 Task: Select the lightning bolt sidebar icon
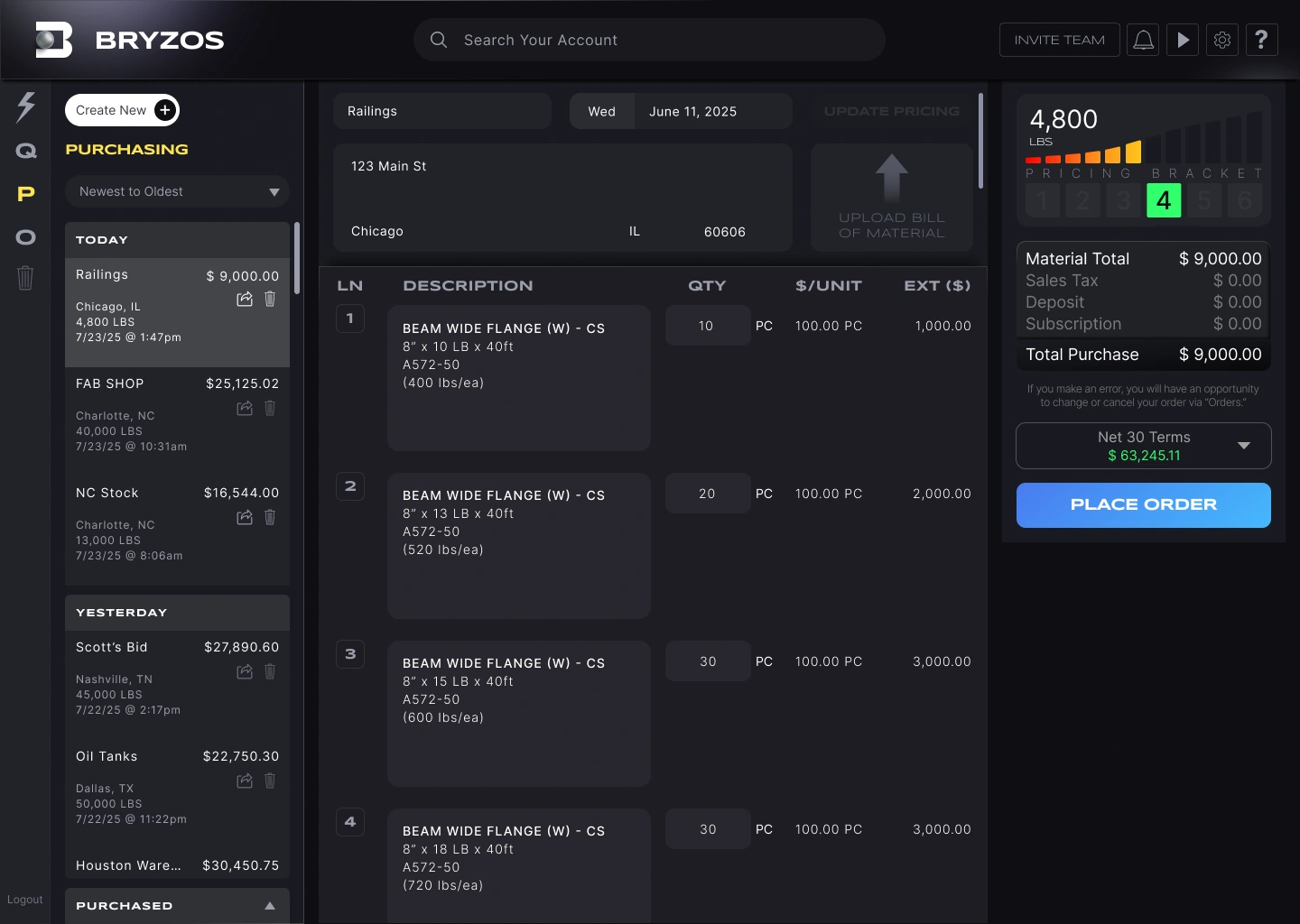pos(25,107)
